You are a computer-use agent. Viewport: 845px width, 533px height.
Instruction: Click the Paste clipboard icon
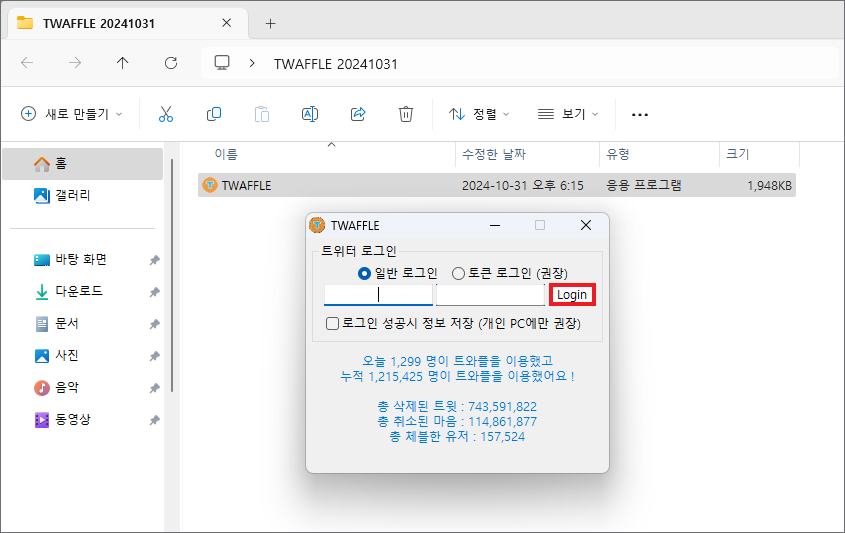coord(262,114)
